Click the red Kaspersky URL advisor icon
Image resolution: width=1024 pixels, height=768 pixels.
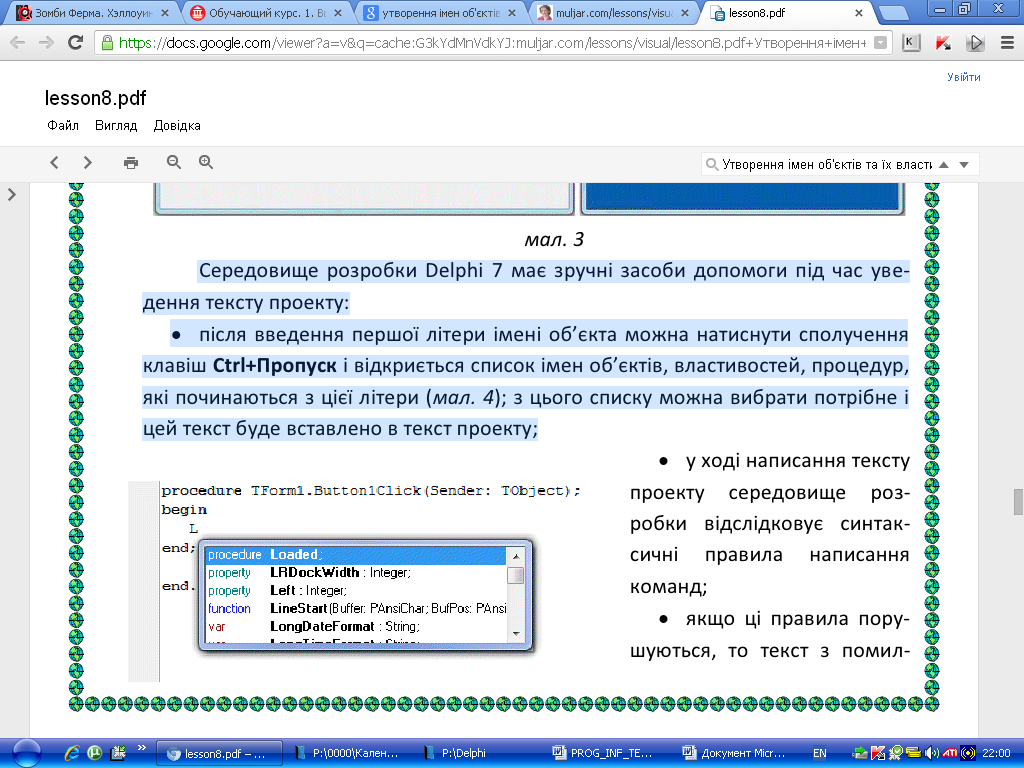943,43
